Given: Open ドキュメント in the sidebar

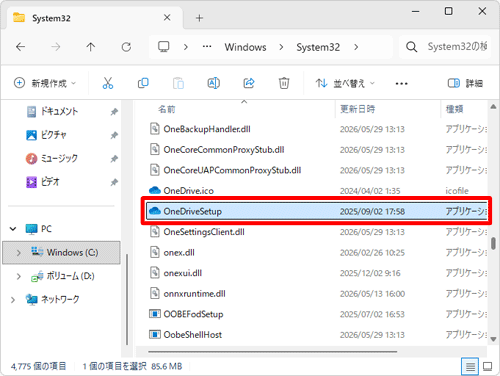Looking at the screenshot, I should tap(59, 111).
